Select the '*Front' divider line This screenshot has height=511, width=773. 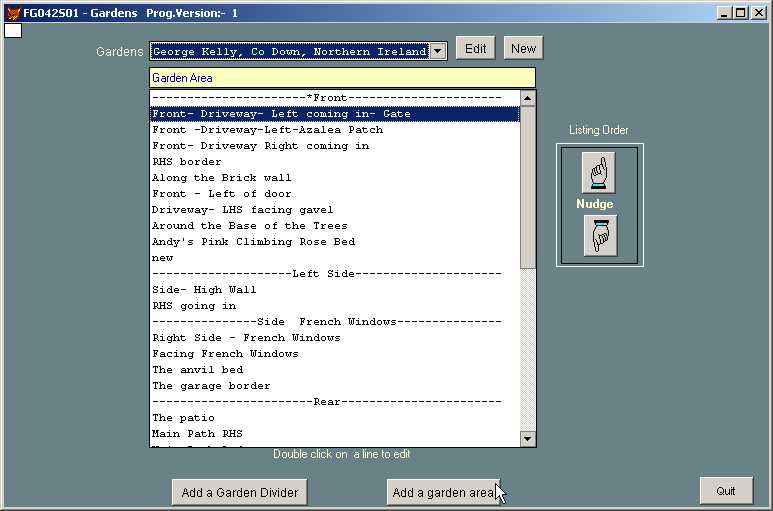[335, 98]
